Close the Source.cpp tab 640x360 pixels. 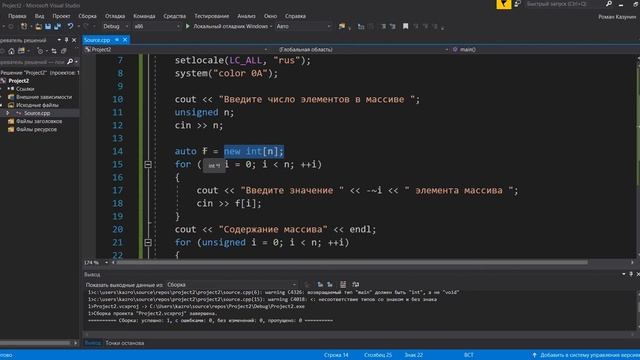tap(125, 40)
